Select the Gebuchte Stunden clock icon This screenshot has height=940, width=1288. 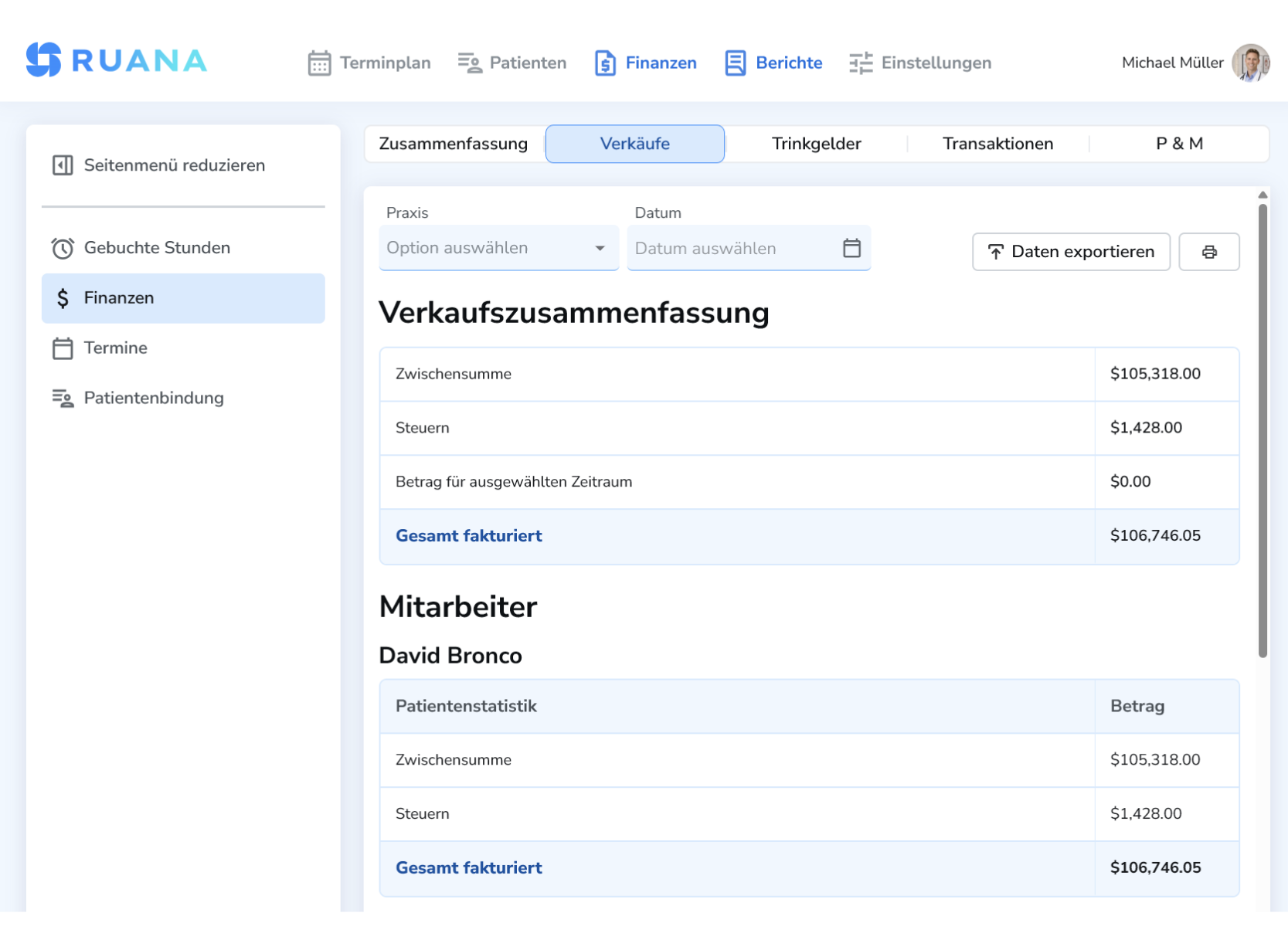[63, 247]
